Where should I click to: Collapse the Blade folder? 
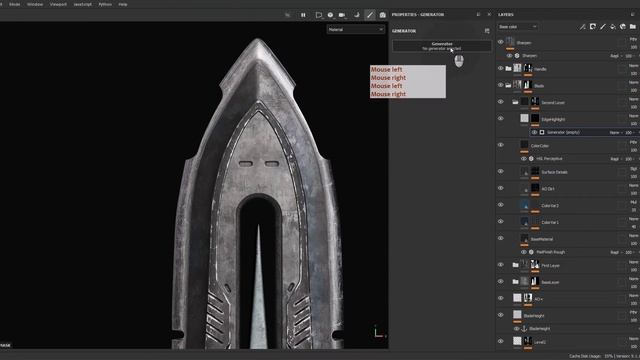(x=508, y=85)
